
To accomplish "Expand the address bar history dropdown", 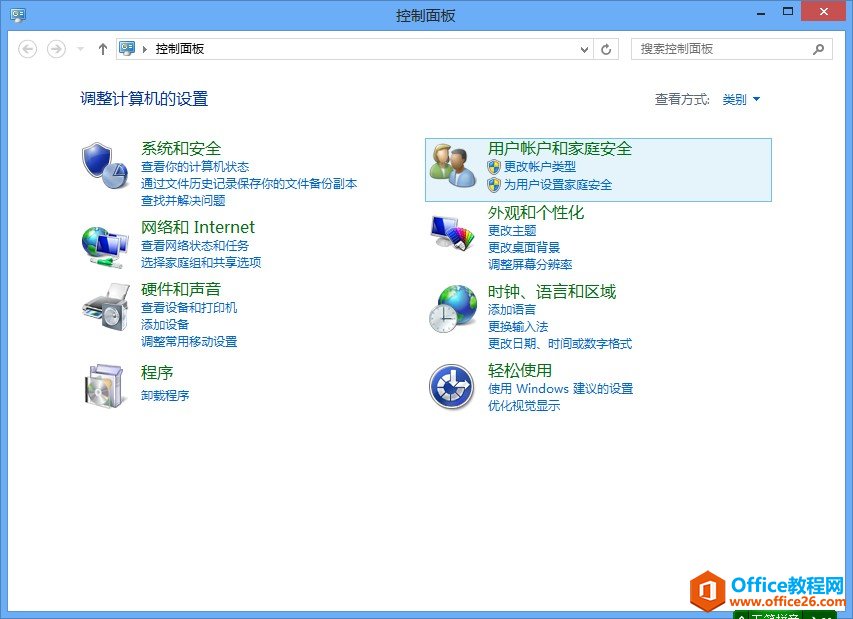I will (582, 48).
